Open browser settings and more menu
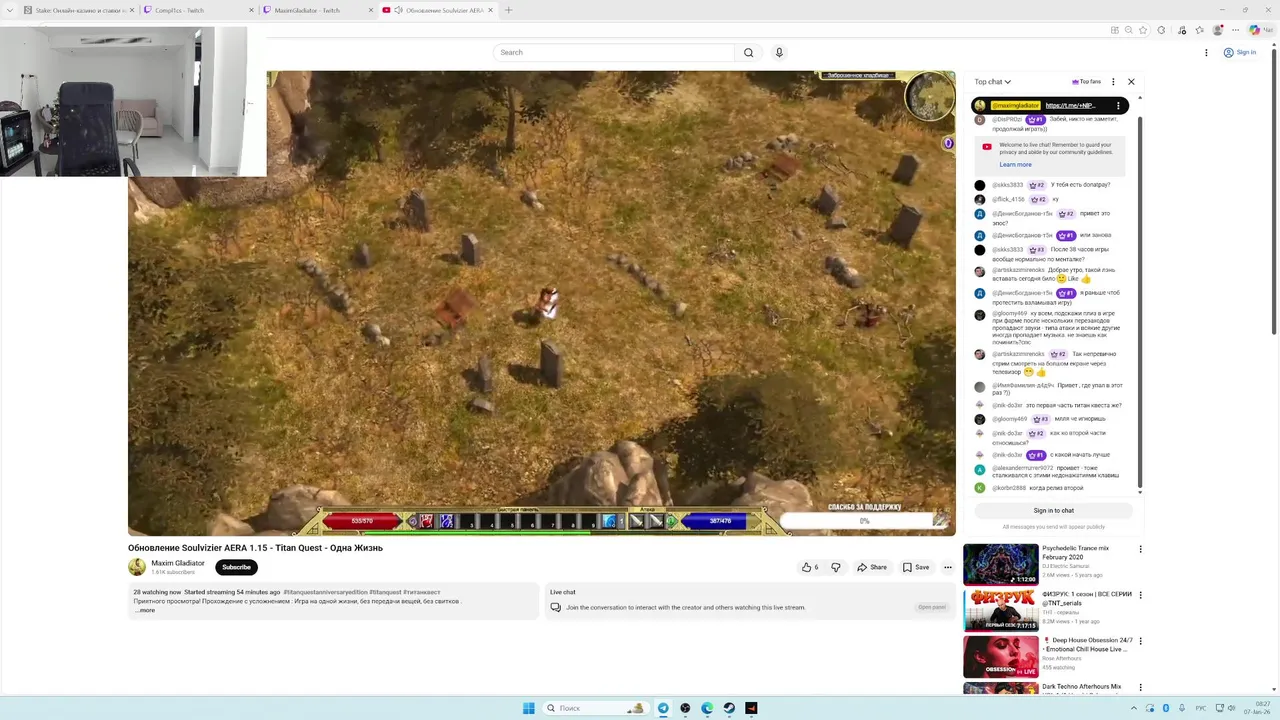This screenshot has width=1280, height=720. coord(1235,30)
